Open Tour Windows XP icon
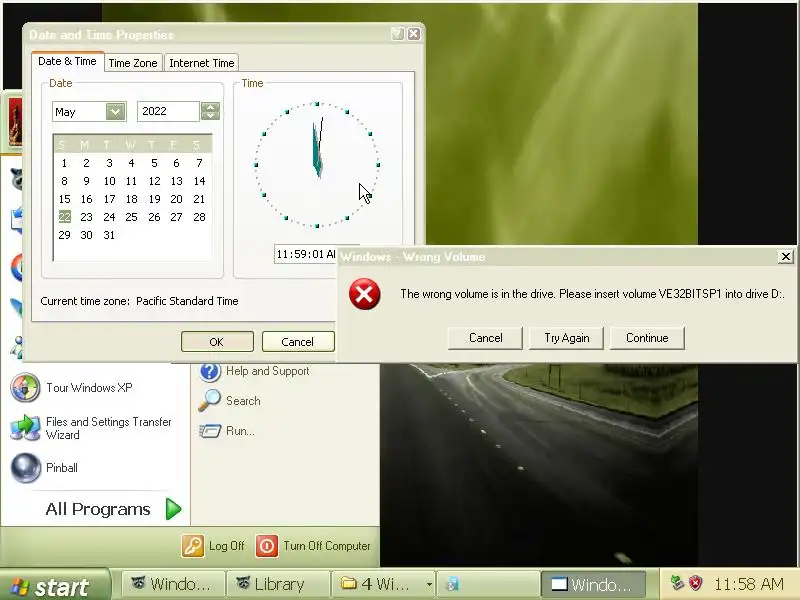This screenshot has width=800, height=600. tap(25, 388)
